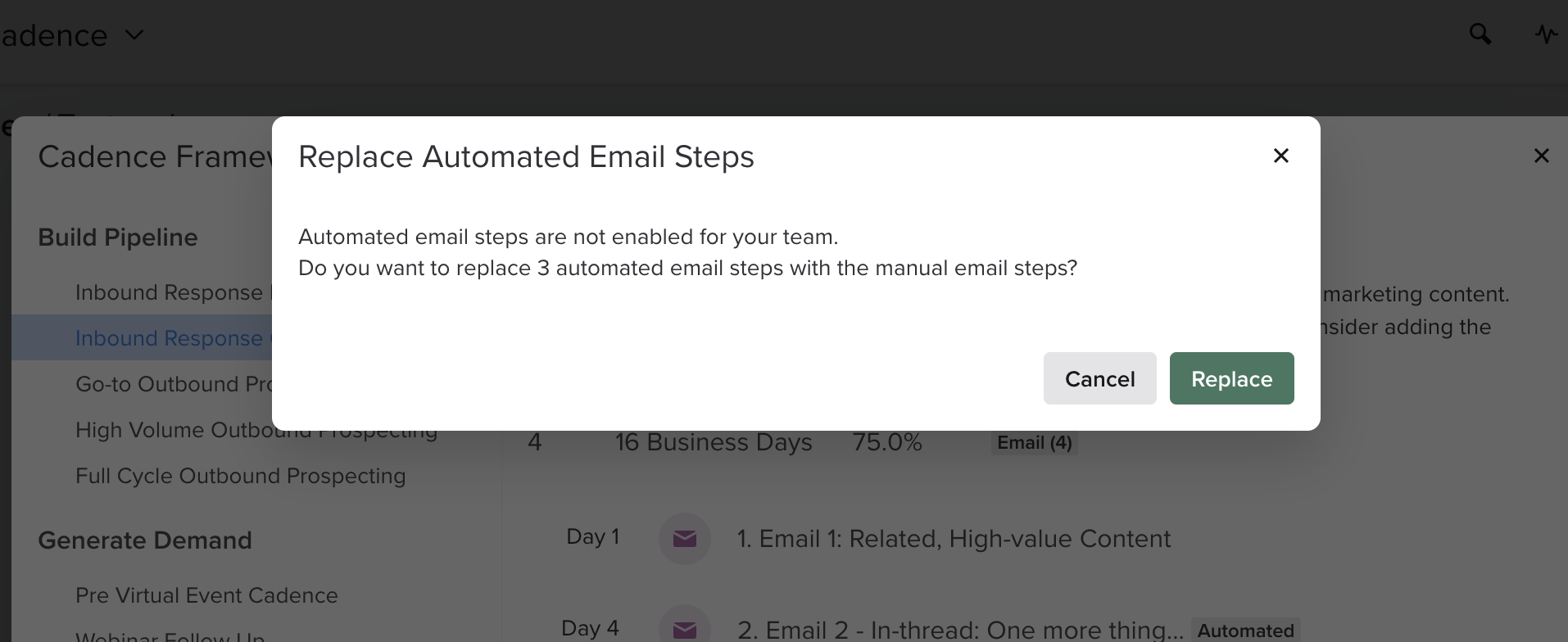Open Email 1: Related, High-value Content step
The width and height of the screenshot is (1568, 642).
pos(954,538)
